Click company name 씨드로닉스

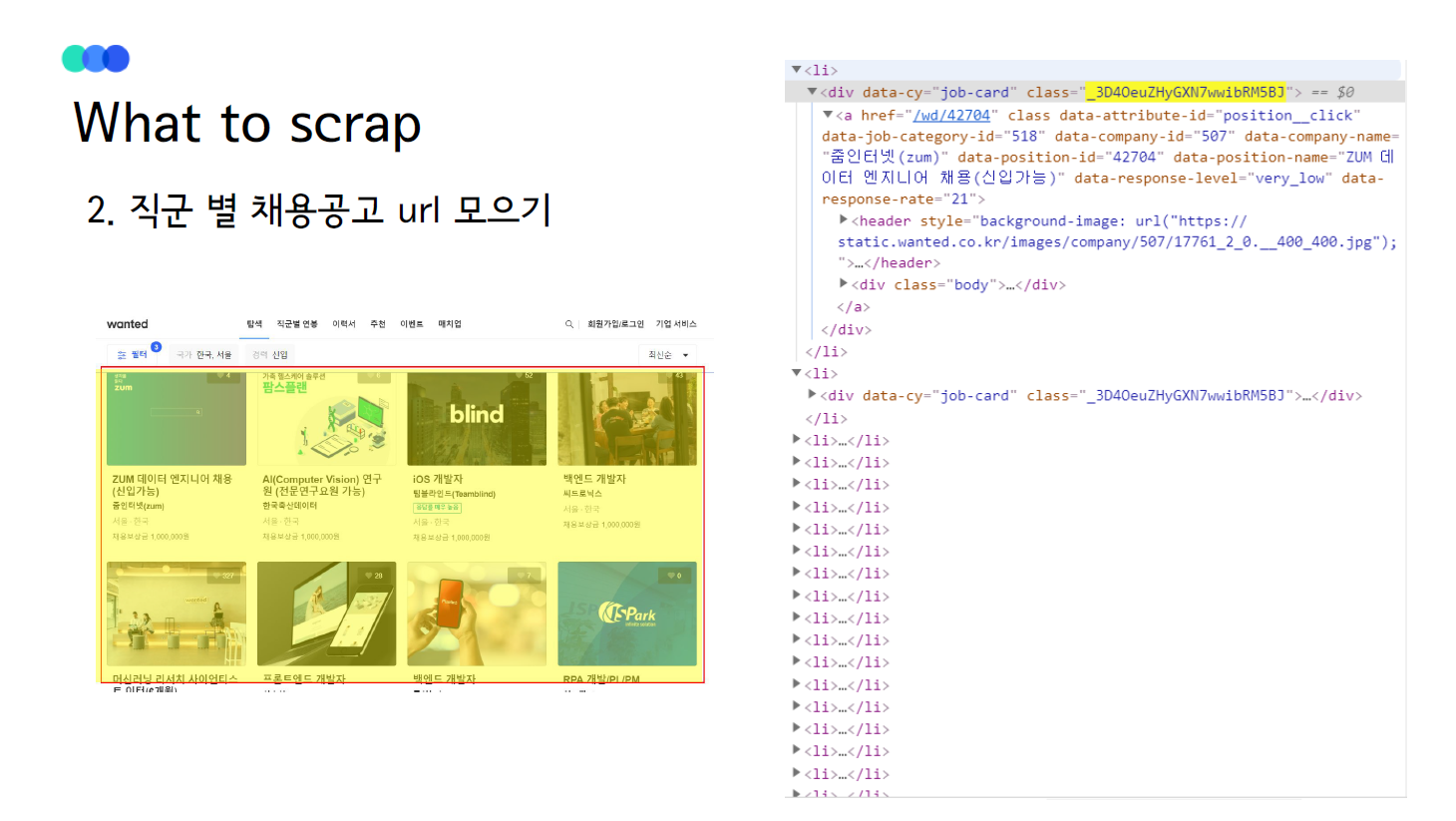(582, 494)
